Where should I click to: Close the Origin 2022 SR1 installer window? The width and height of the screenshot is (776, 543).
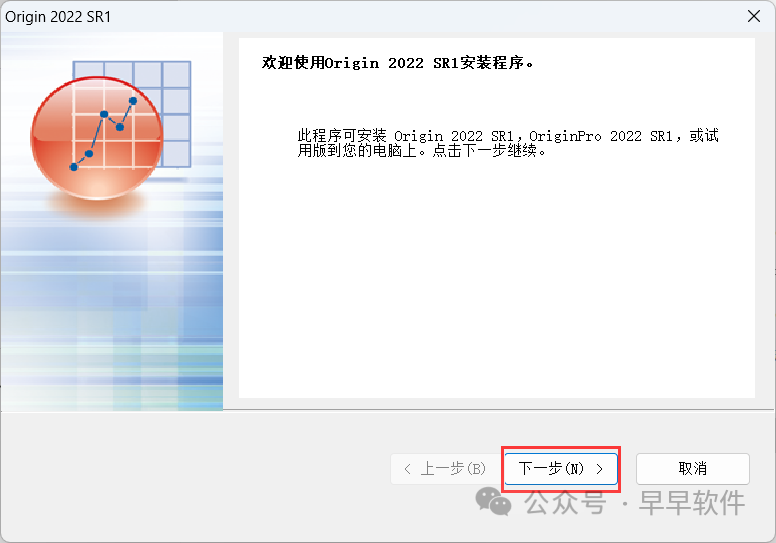(754, 16)
